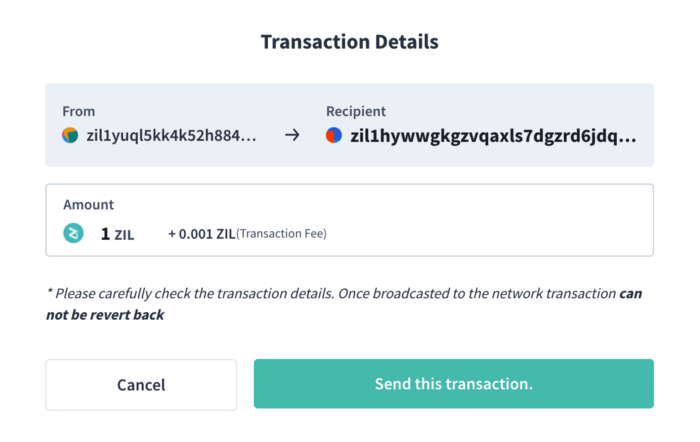Select the sender address zil1yuql5kk4k52h884

[171, 135]
